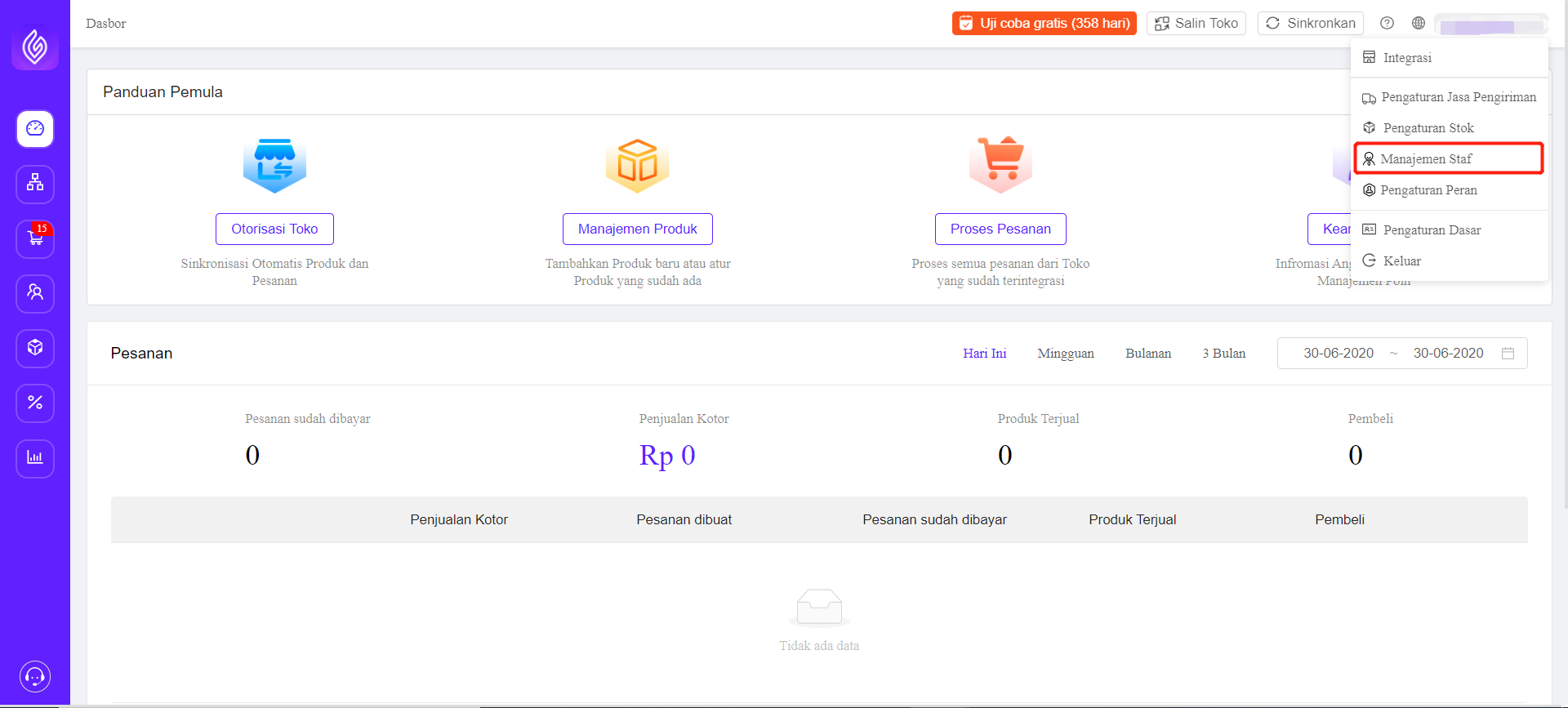This screenshot has height=708, width=1568.
Task: Open the dashboard speedometer icon in sidebar
Action: click(x=35, y=129)
